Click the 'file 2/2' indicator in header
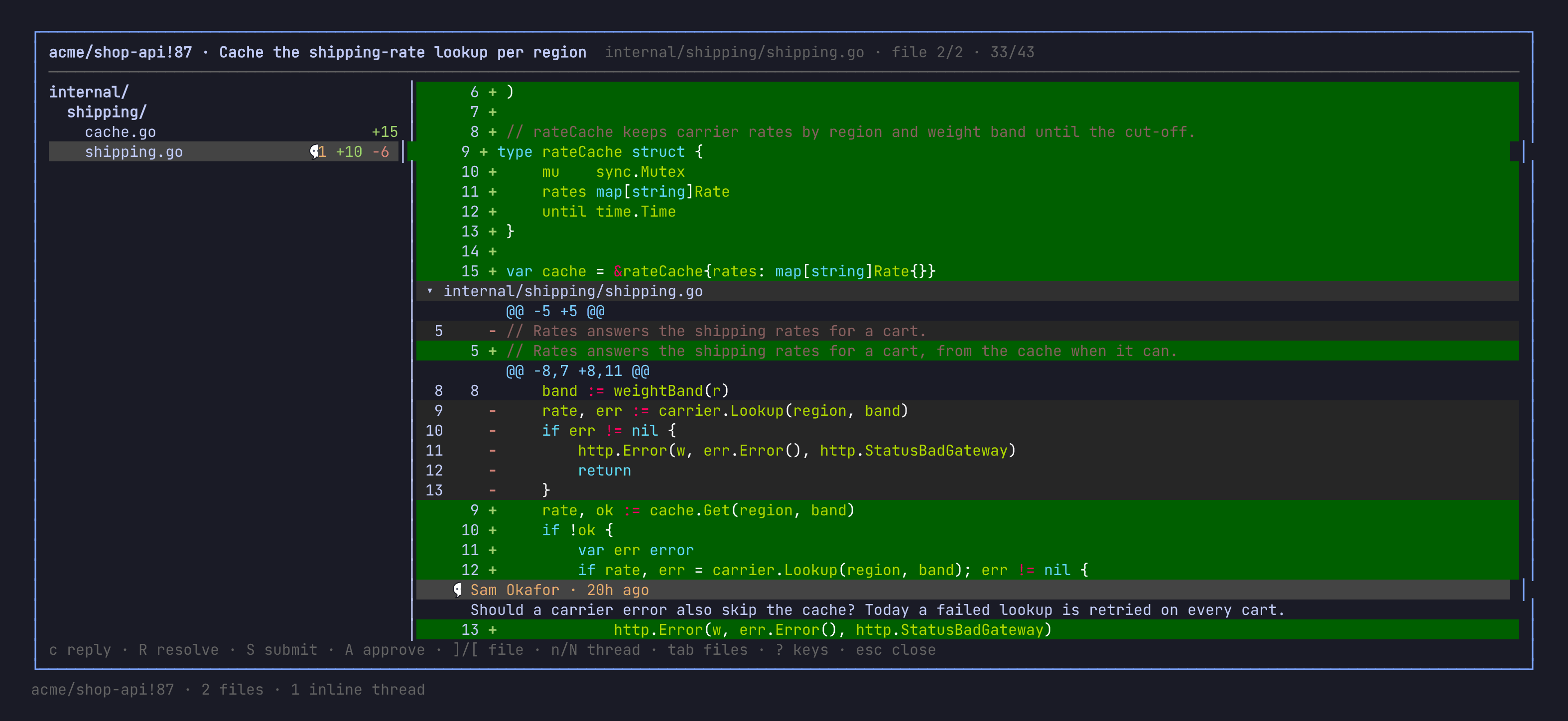This screenshot has width=1568, height=721. click(927, 52)
